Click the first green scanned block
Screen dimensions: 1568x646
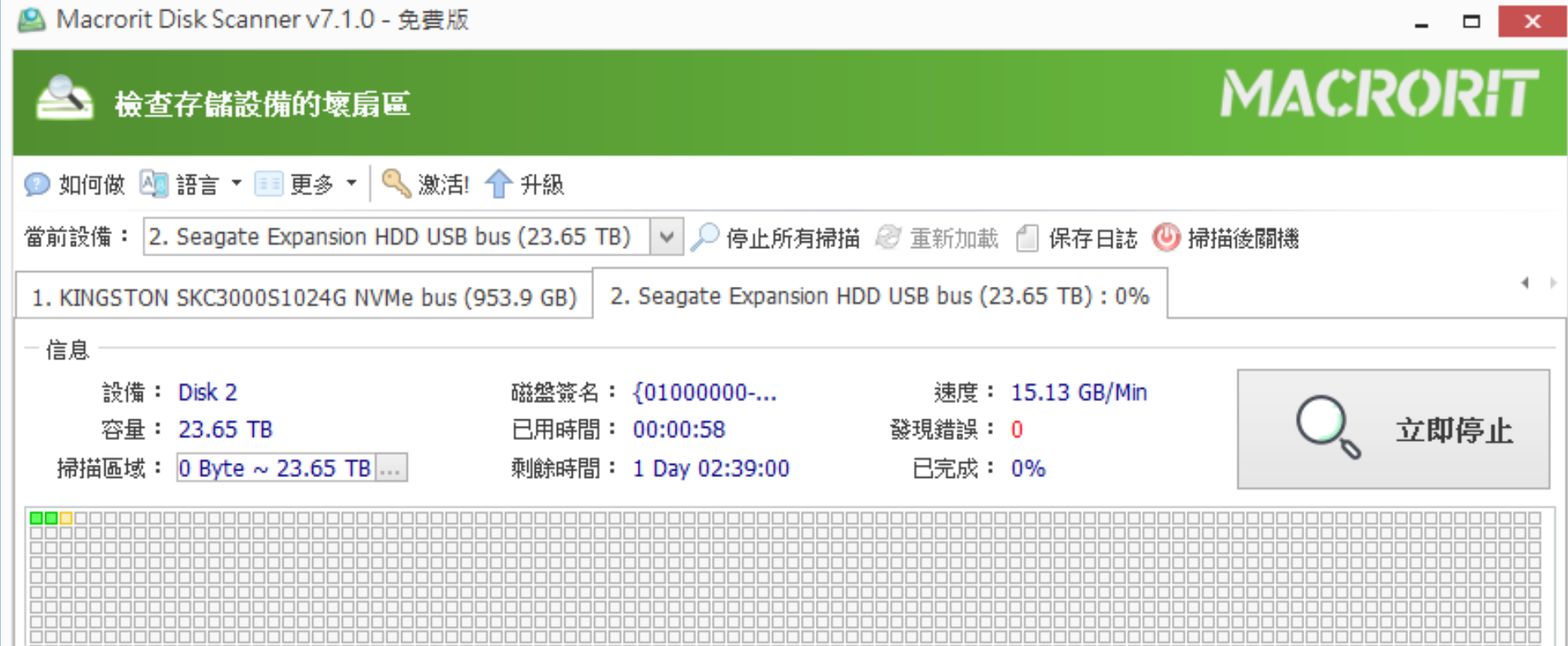click(x=36, y=518)
